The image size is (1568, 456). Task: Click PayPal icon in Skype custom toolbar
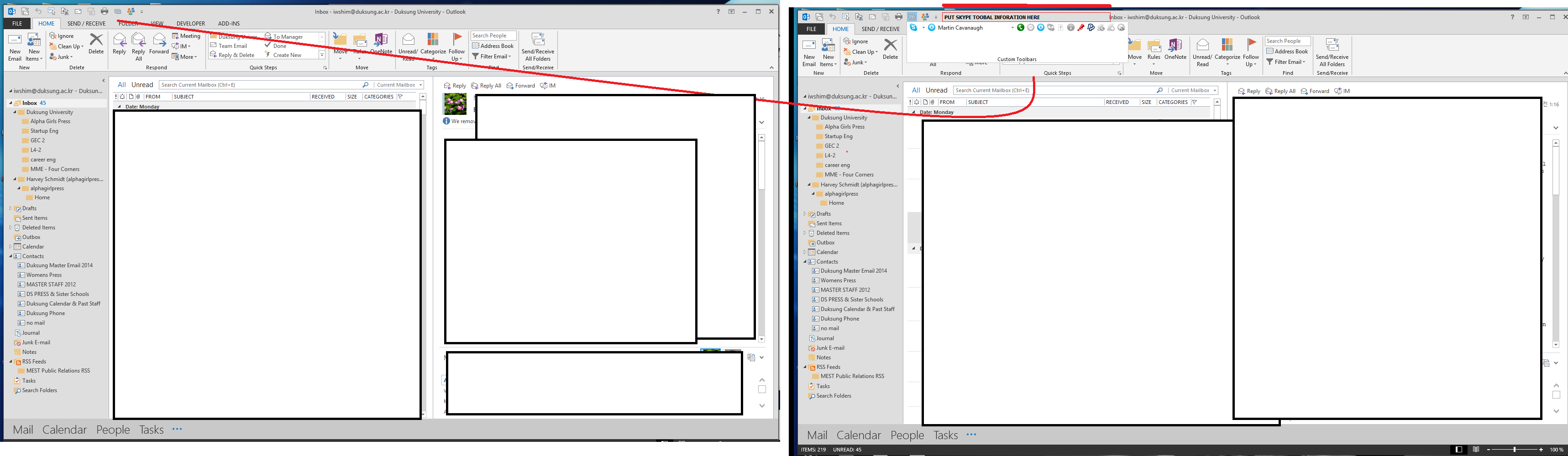pyautogui.click(x=1091, y=27)
